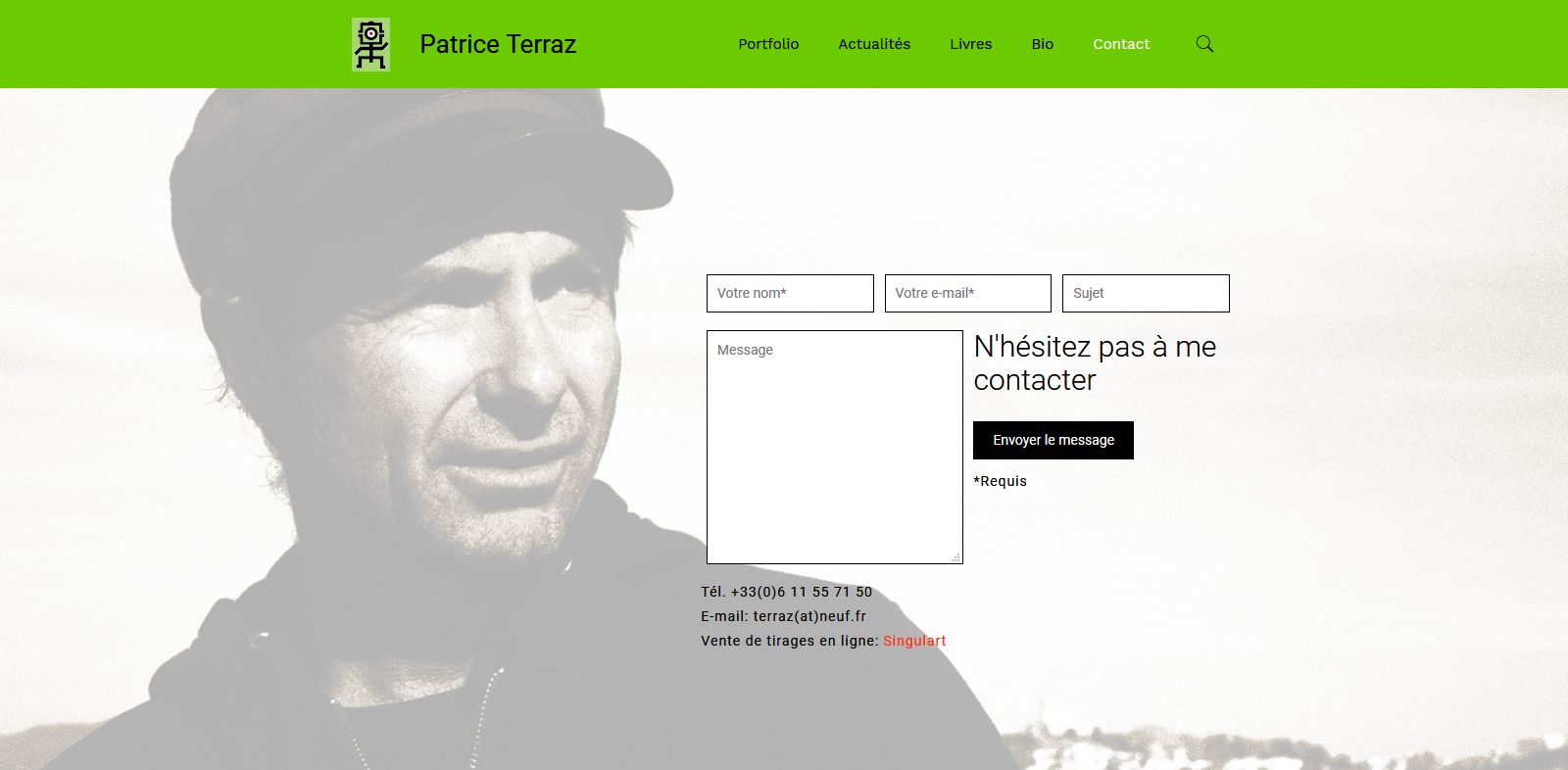Screen dimensions: 1568x770
Task: Click the *Requis note
Action: pyautogui.click(x=1000, y=481)
